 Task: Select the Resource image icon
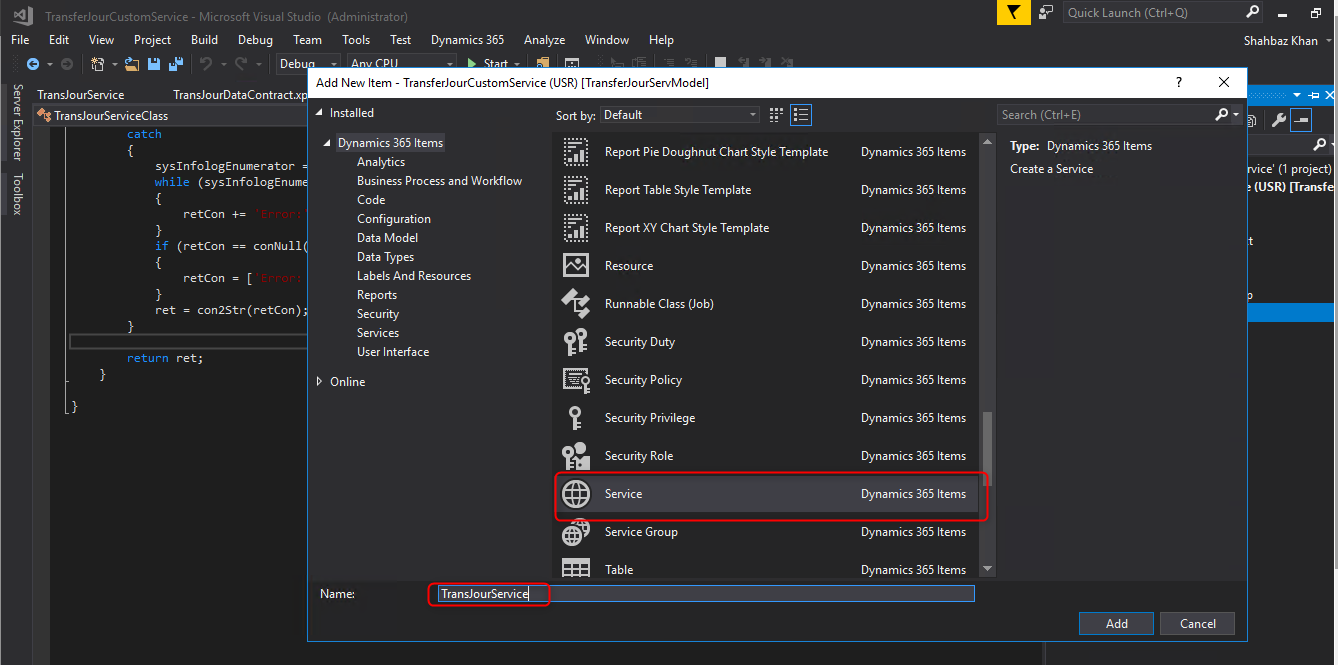point(576,266)
